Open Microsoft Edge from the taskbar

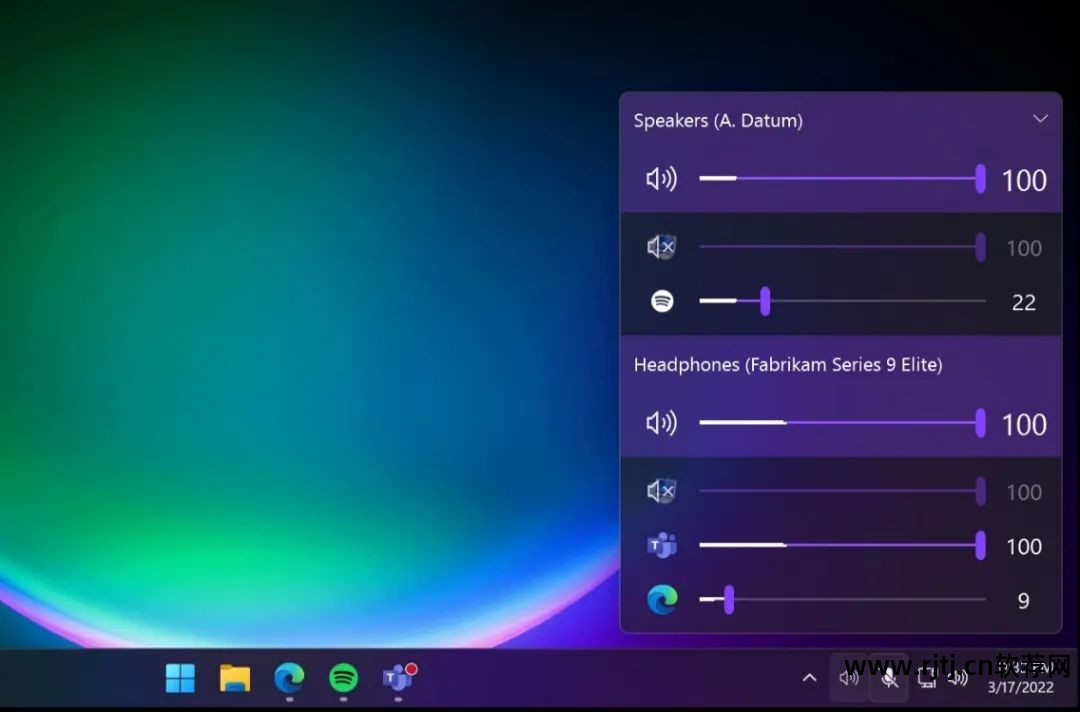tap(289, 678)
